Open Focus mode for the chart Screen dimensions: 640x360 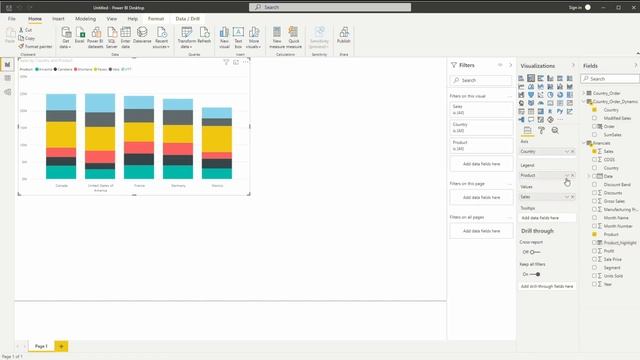click(236, 62)
